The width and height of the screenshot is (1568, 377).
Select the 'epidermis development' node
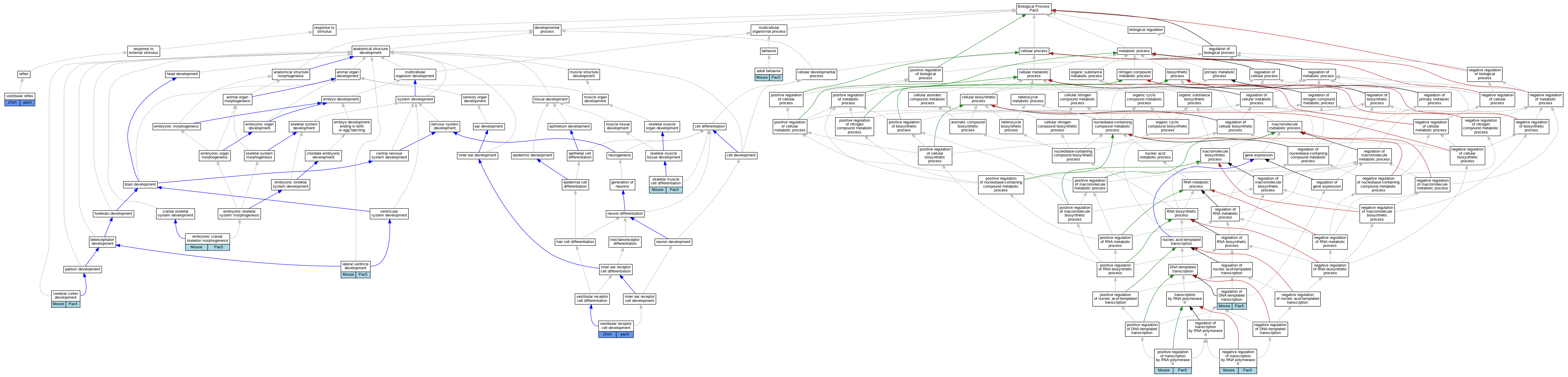533,155
